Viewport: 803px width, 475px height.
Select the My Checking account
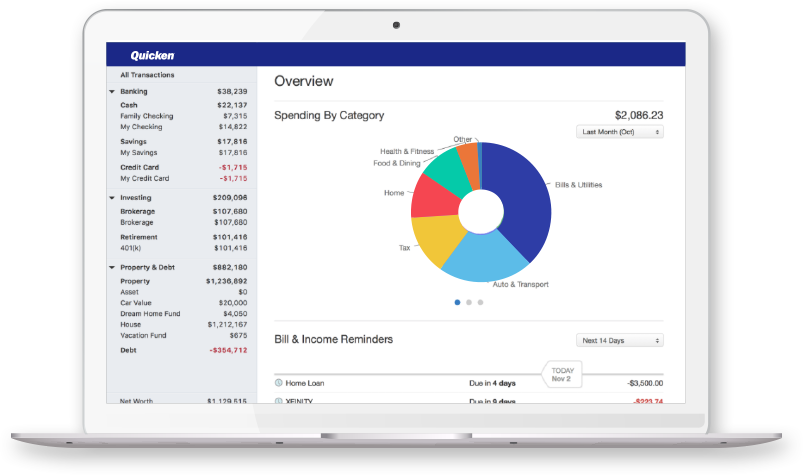[183, 127]
